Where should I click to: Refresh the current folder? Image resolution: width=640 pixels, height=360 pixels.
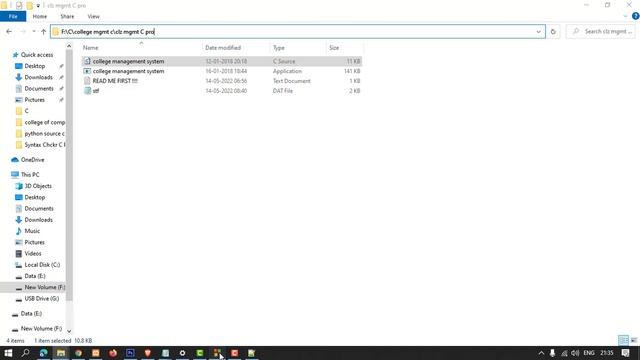(553, 31)
